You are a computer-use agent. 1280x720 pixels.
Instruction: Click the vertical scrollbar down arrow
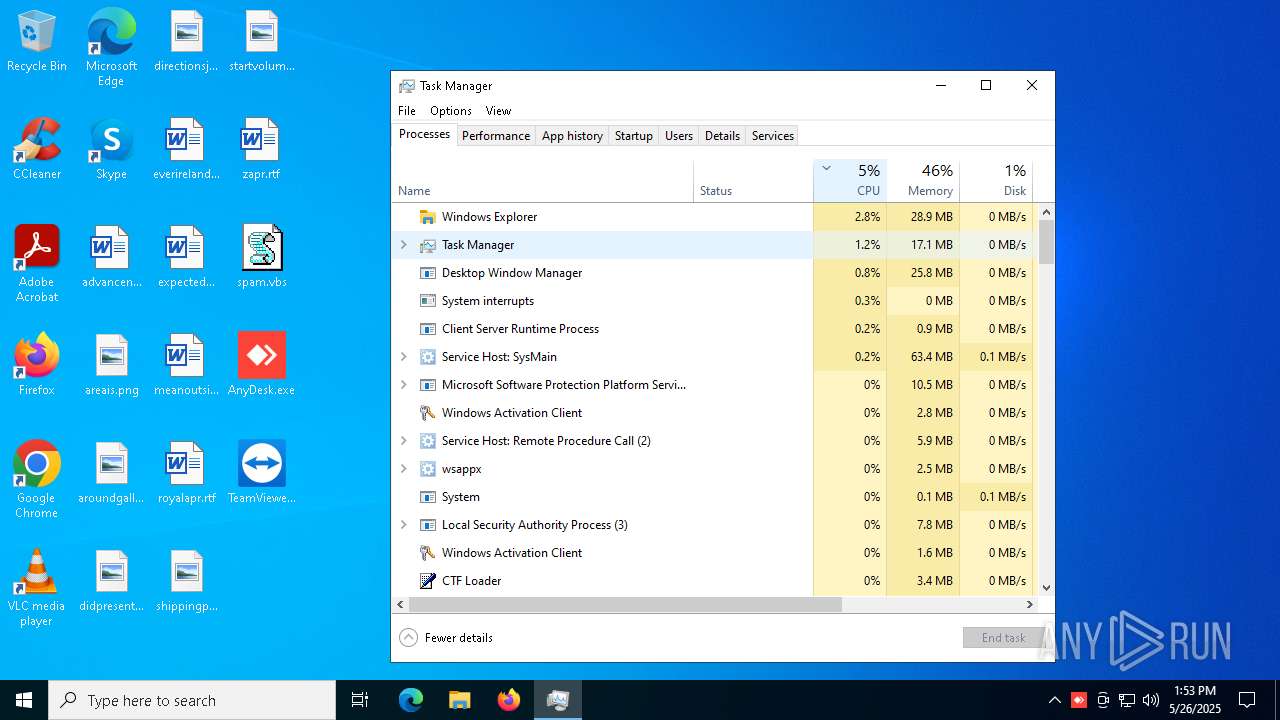point(1046,588)
